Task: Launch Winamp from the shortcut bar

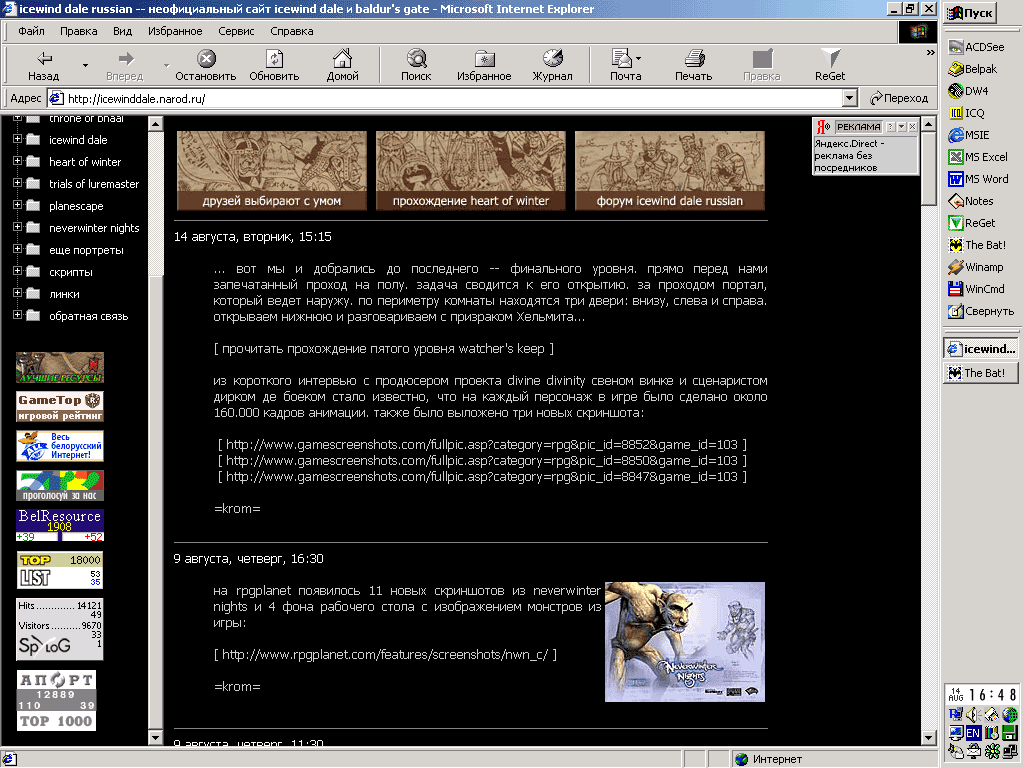Action: (x=976, y=267)
